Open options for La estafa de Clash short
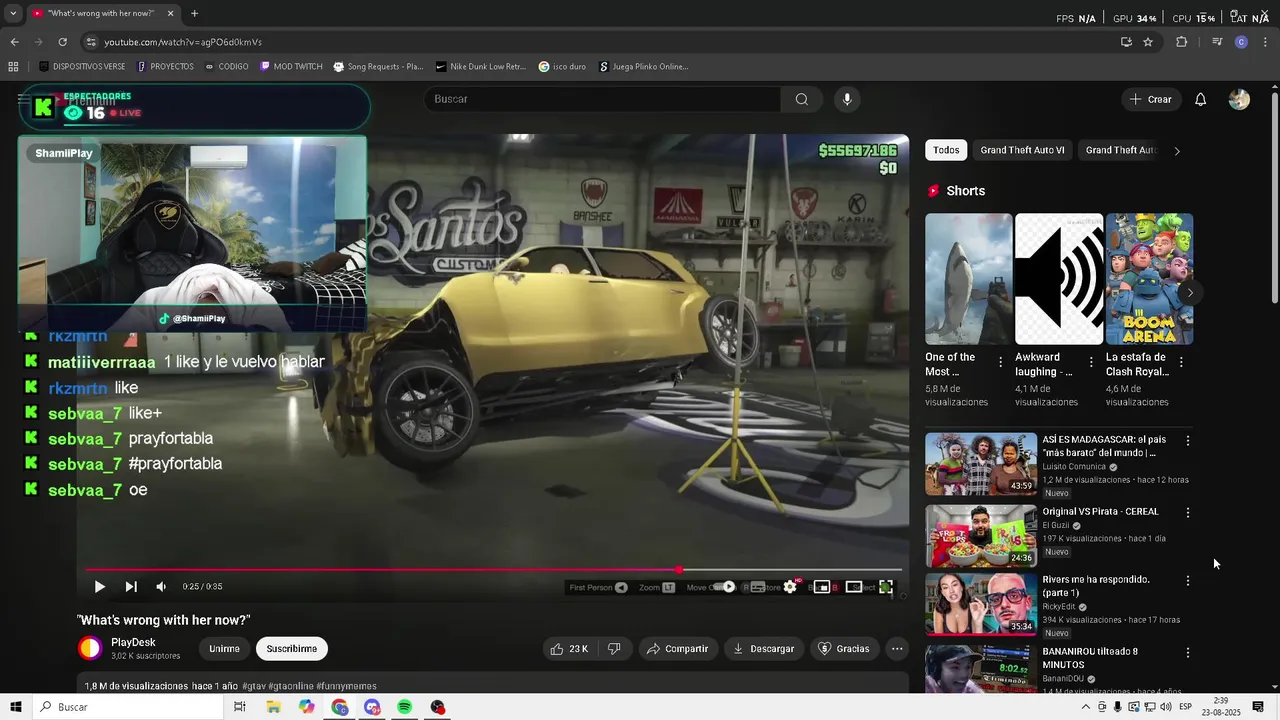 (x=1181, y=363)
